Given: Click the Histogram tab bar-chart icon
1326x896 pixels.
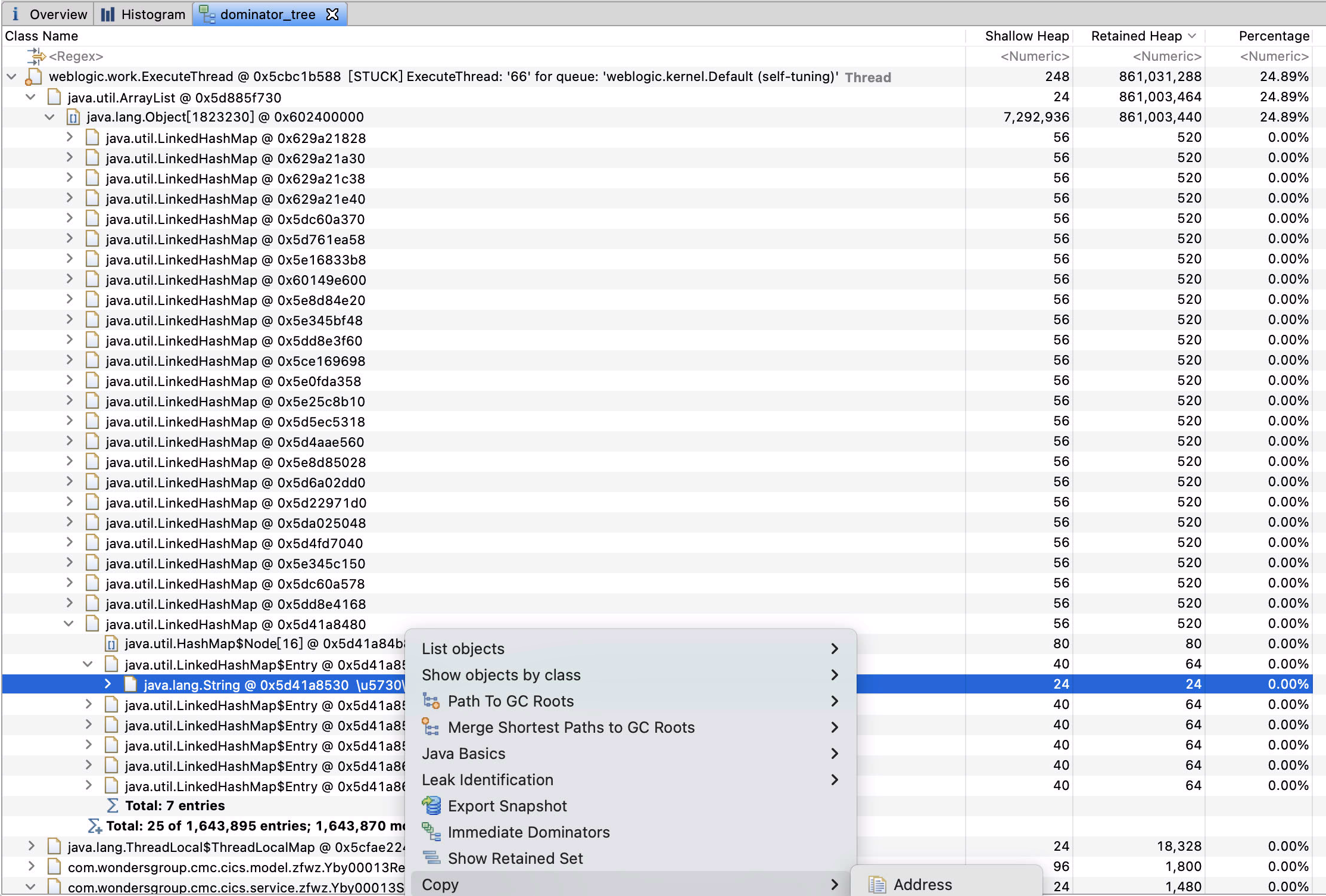Looking at the screenshot, I should click(107, 14).
